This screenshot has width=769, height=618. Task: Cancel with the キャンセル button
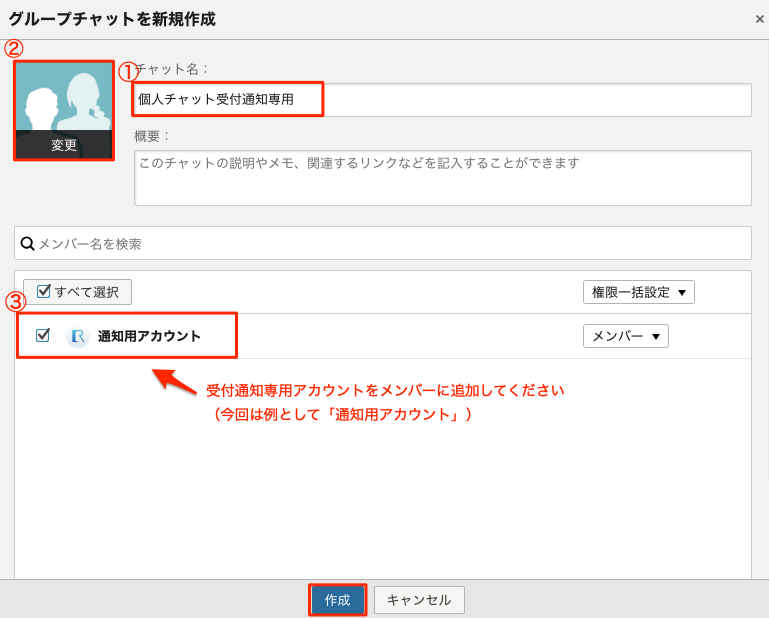coord(419,600)
